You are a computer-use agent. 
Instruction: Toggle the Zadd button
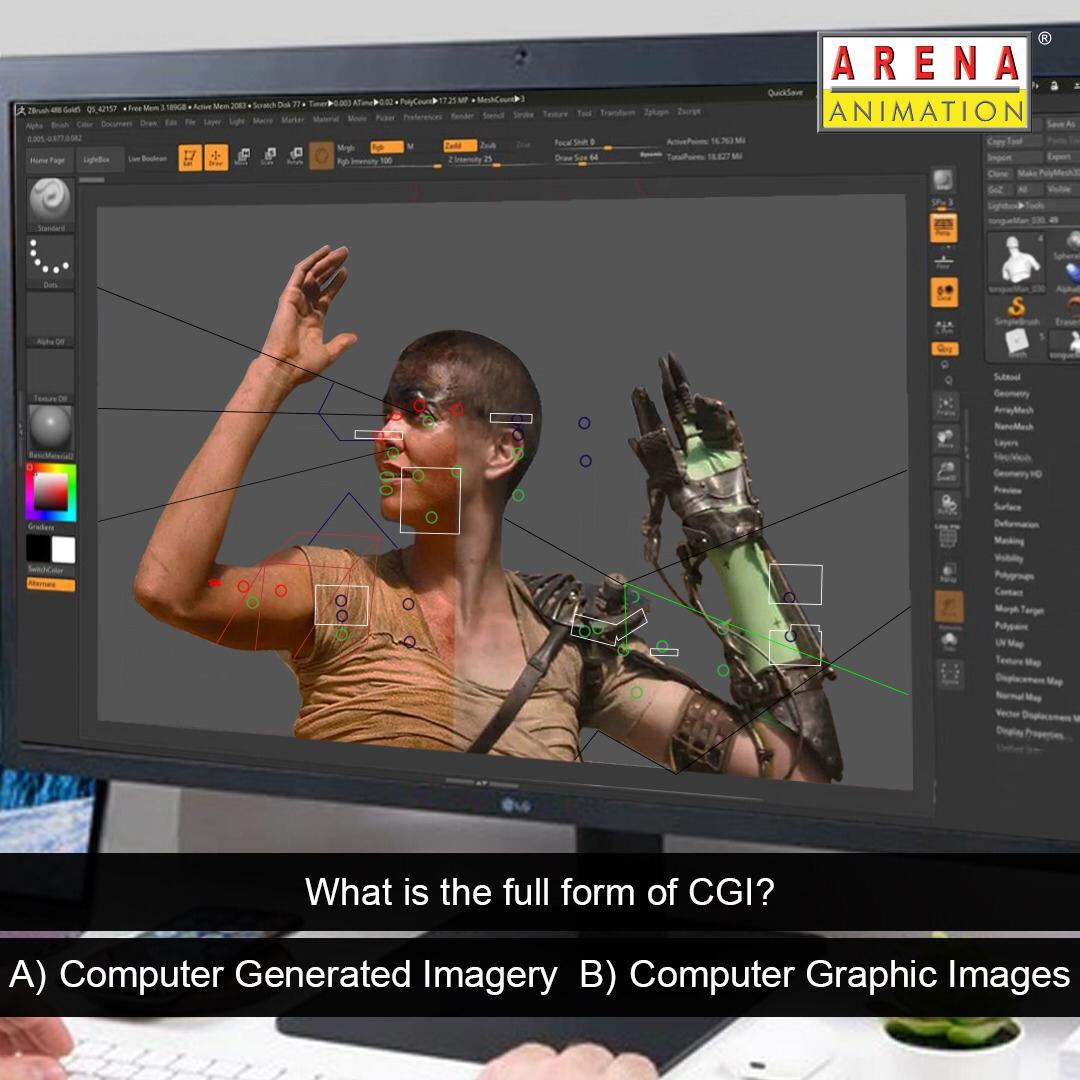[460, 146]
